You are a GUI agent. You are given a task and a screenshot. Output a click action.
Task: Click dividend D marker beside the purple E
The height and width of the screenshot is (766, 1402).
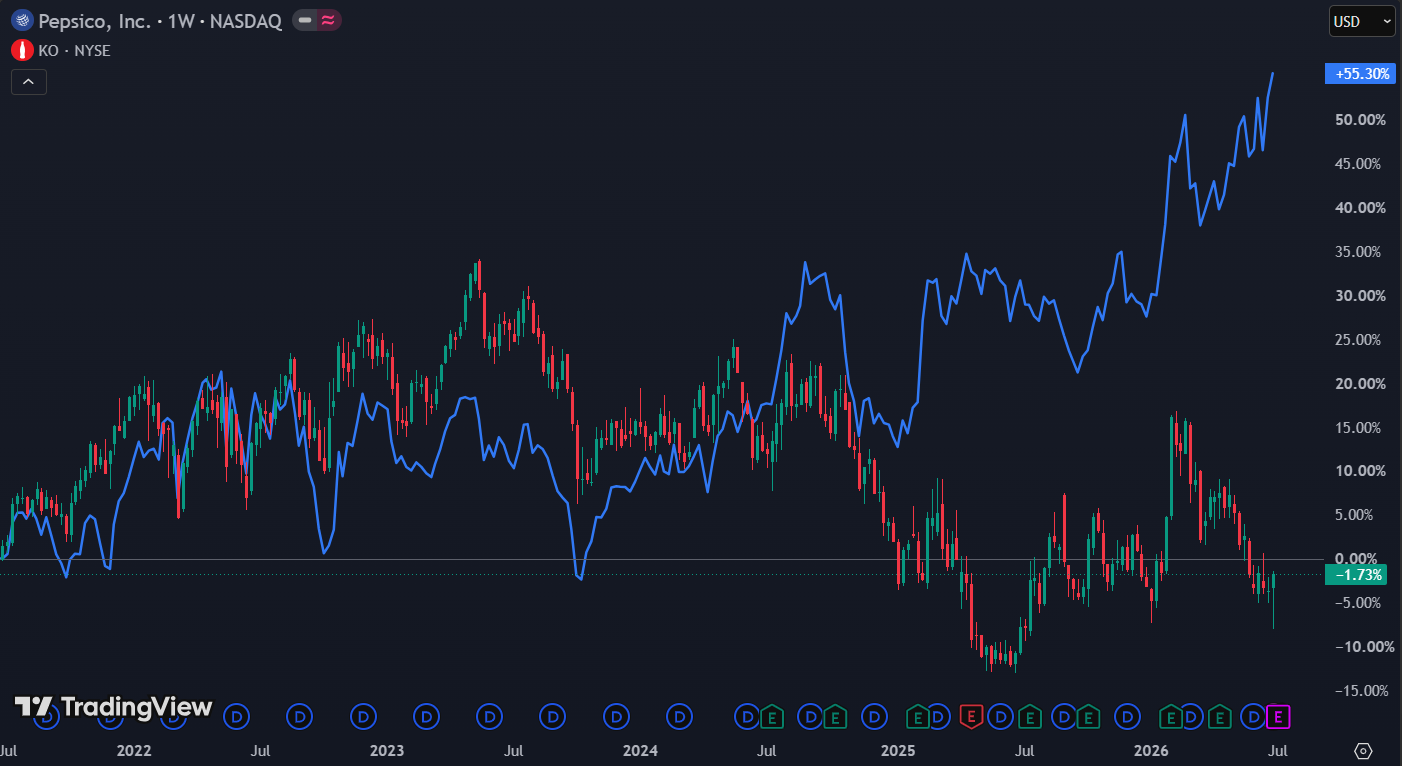tap(1254, 716)
